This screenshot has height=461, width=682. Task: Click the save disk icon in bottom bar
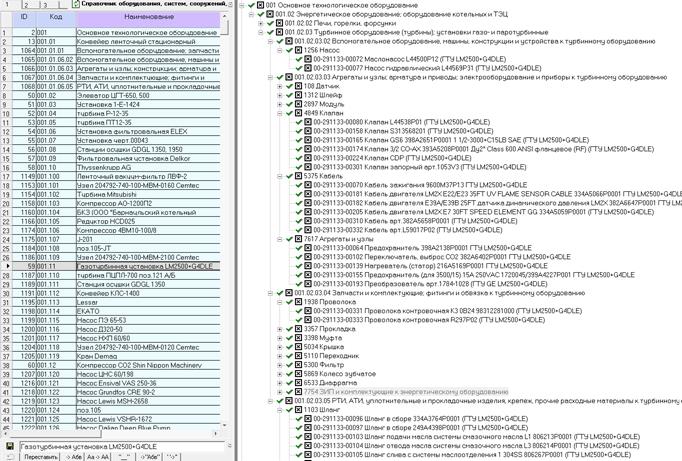click(x=10, y=445)
